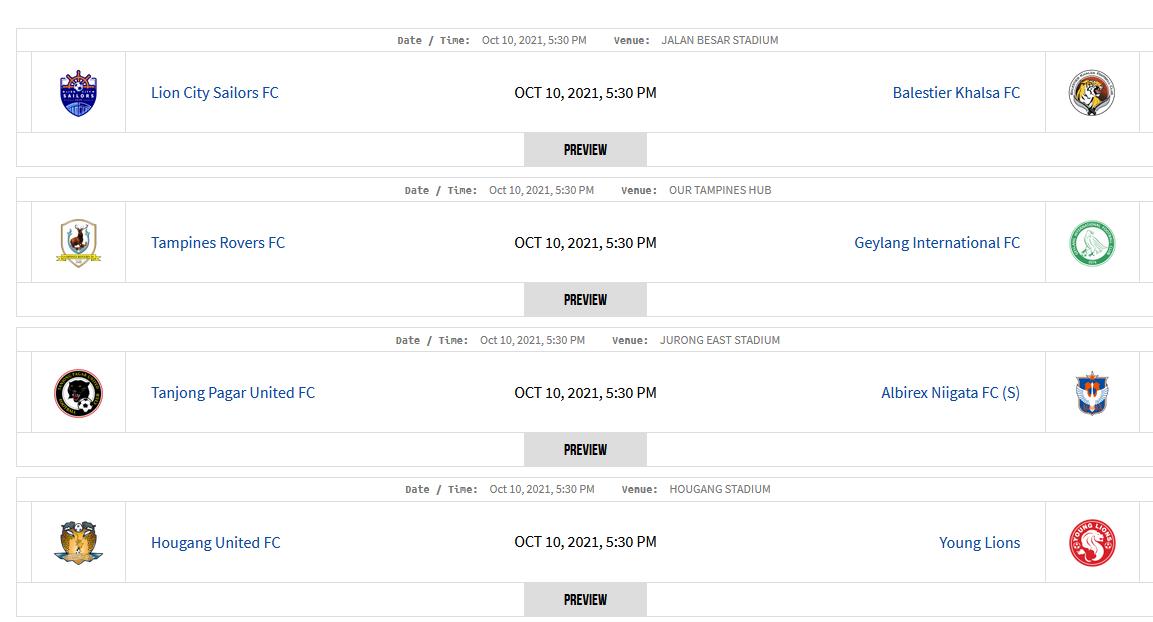
Task: Click the Tampines Rovers FC stag crest
Action: [x=79, y=243]
